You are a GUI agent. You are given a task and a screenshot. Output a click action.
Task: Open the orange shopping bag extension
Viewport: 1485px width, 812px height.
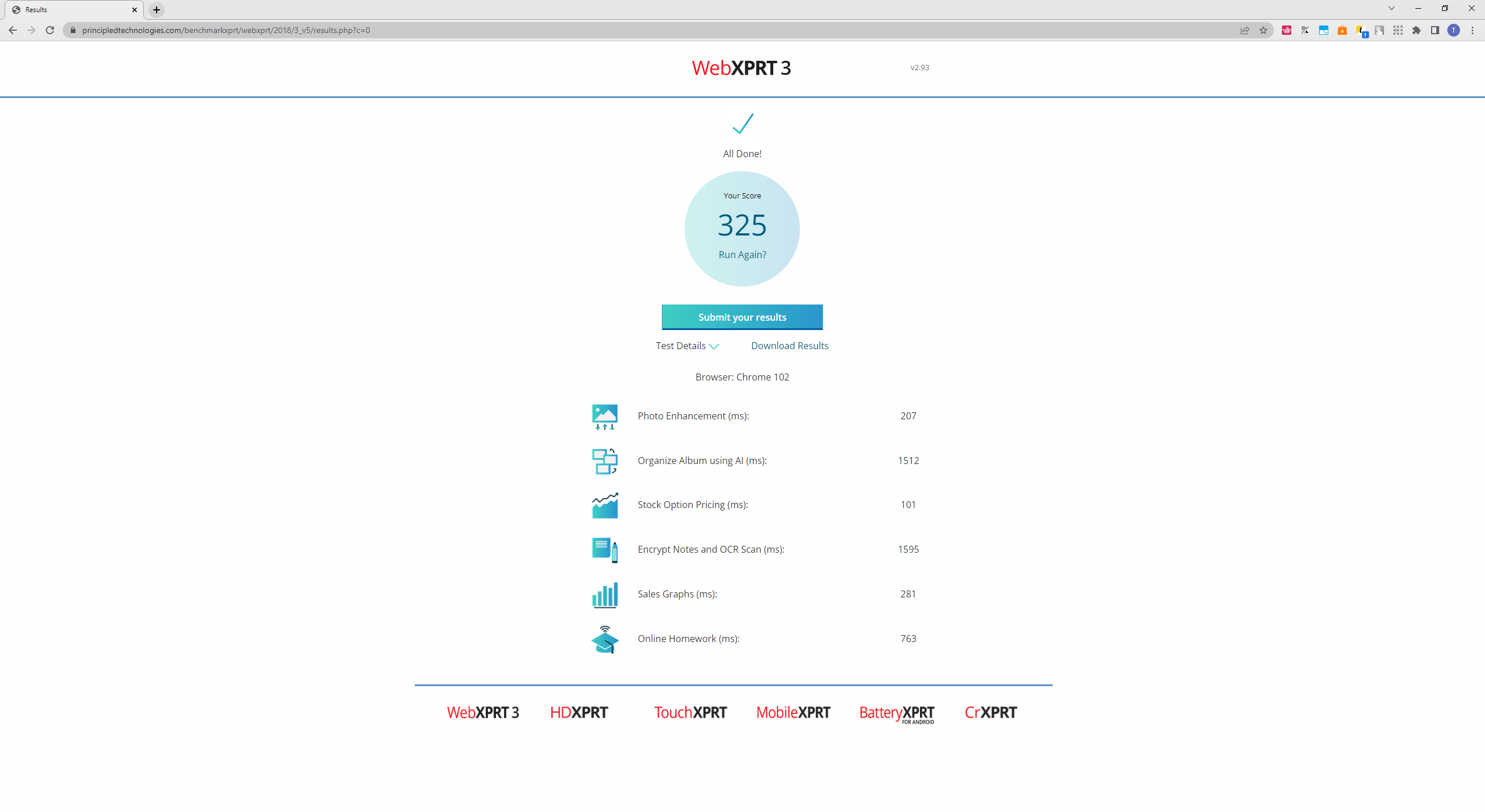(x=1342, y=30)
